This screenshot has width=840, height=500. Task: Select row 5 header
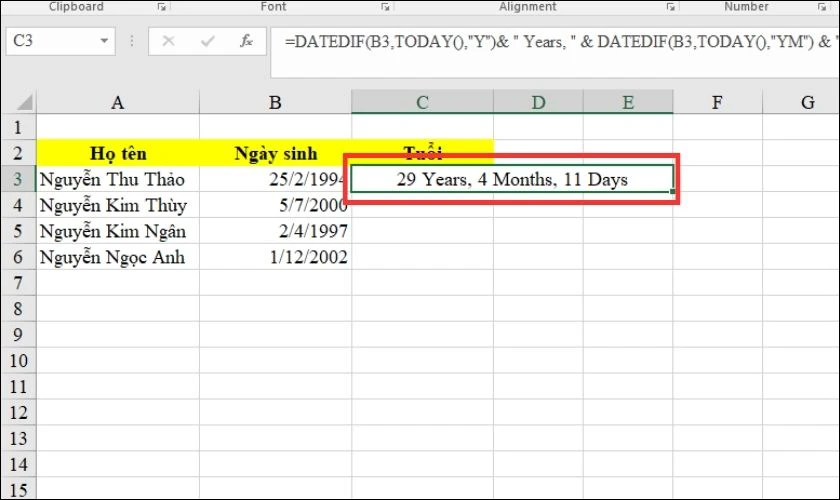(19, 231)
